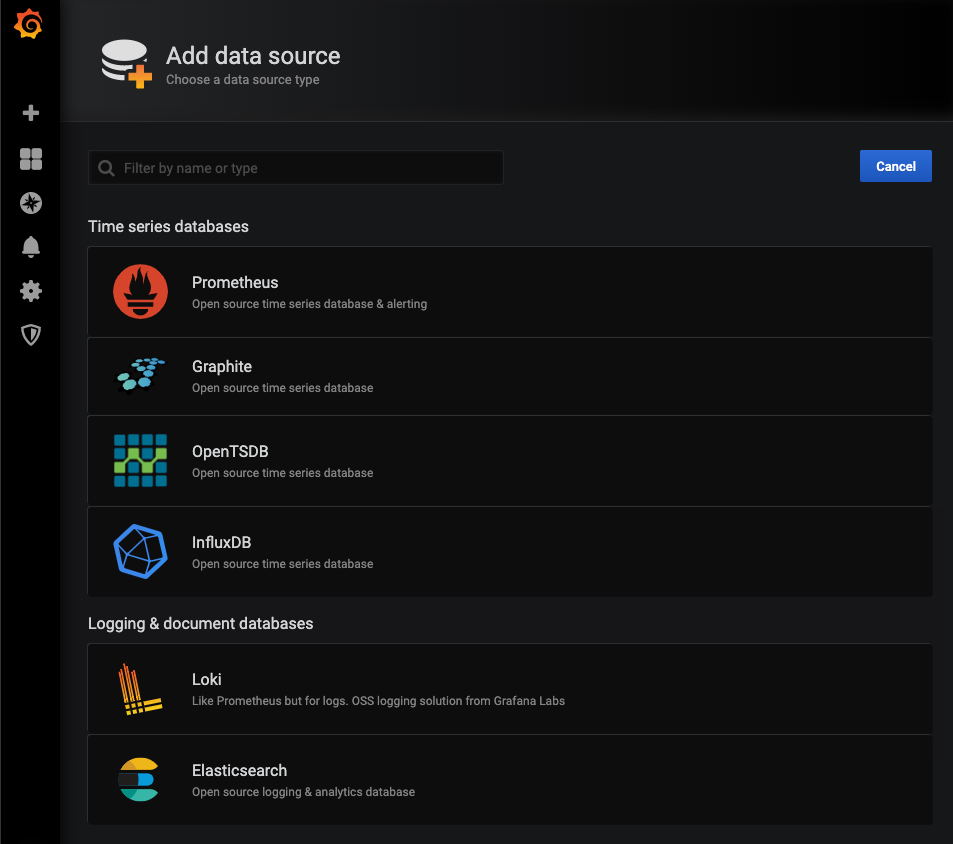The image size is (953, 844).
Task: Select the Prometheus data source name
Action: click(235, 283)
